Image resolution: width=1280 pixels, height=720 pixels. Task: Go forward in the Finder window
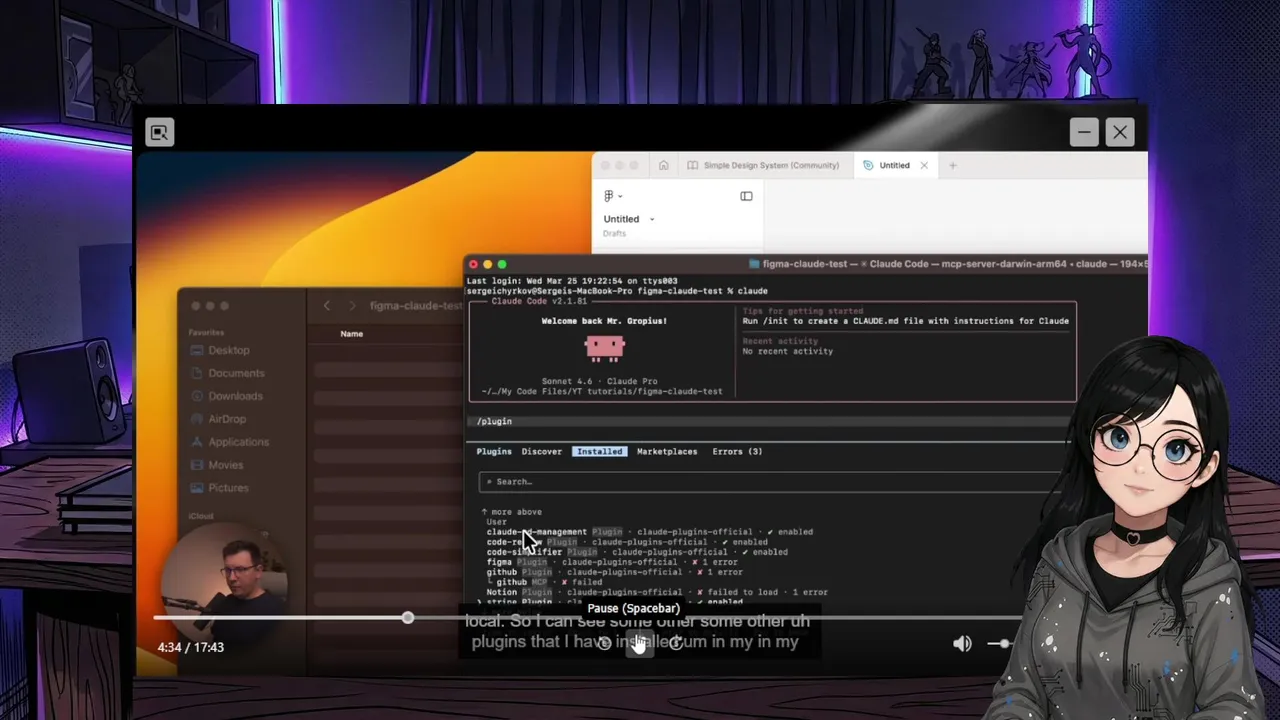[352, 306]
